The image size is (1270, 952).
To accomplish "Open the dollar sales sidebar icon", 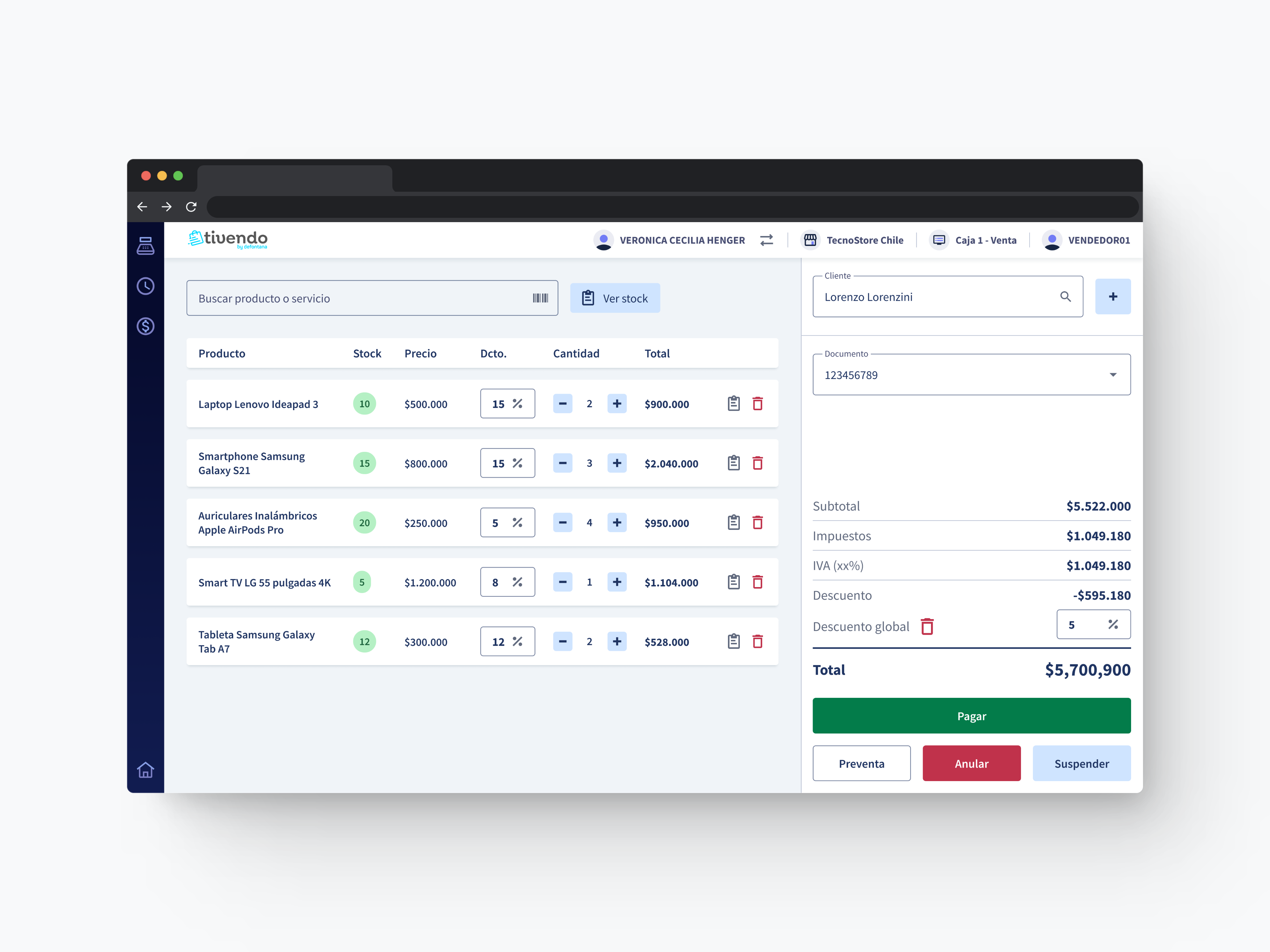I will [x=145, y=326].
